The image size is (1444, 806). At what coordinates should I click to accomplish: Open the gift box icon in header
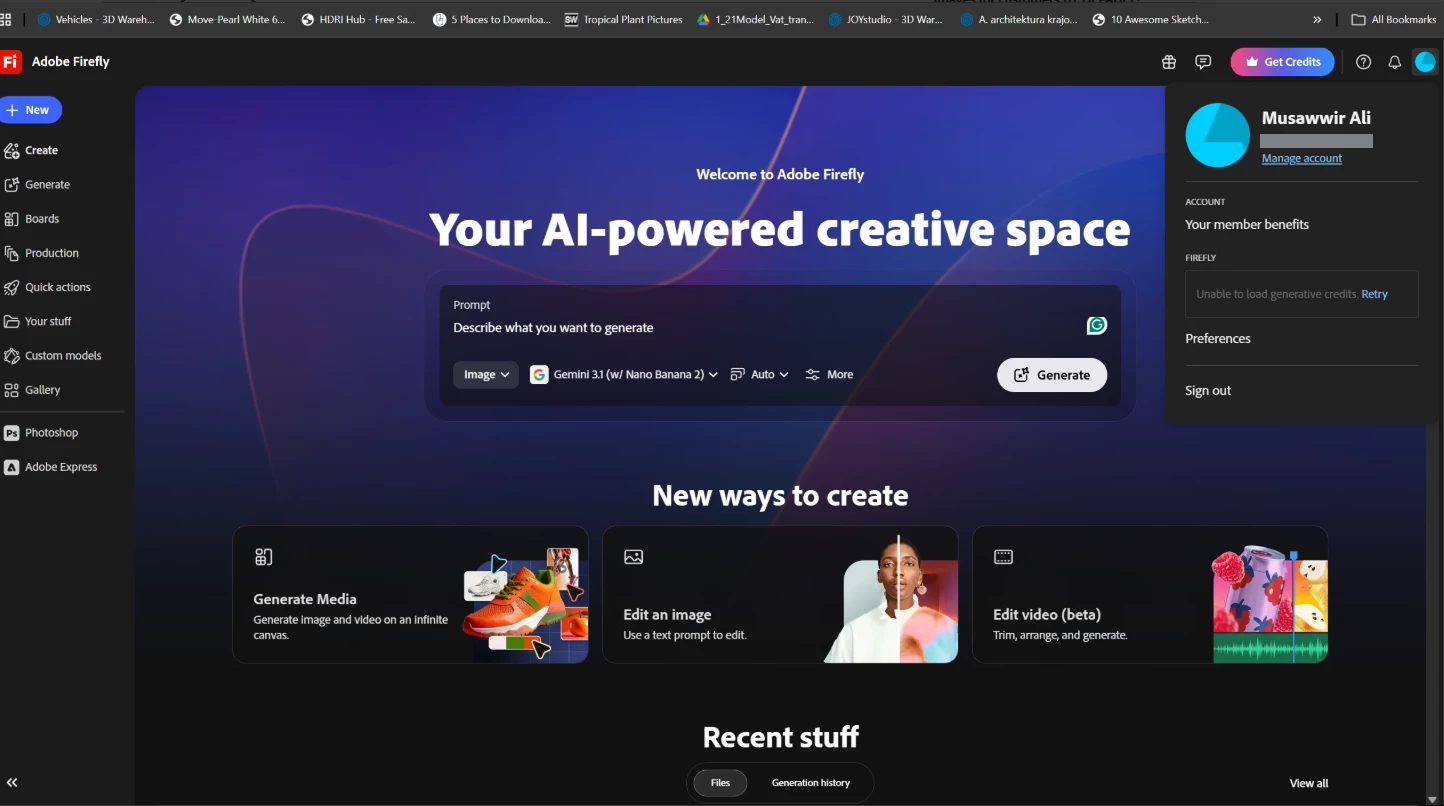click(1169, 62)
